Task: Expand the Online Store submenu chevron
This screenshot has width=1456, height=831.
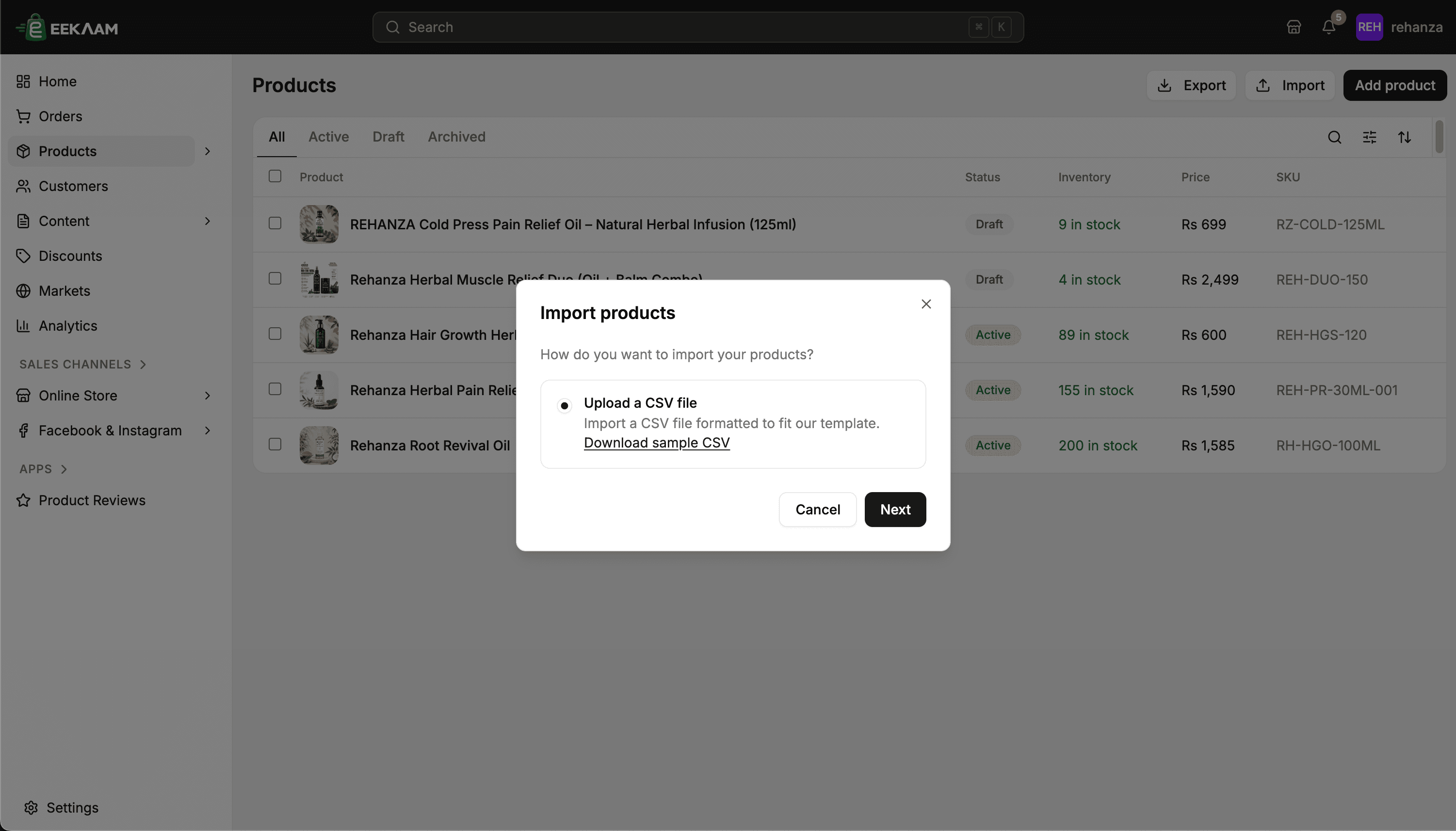Action: [x=208, y=396]
